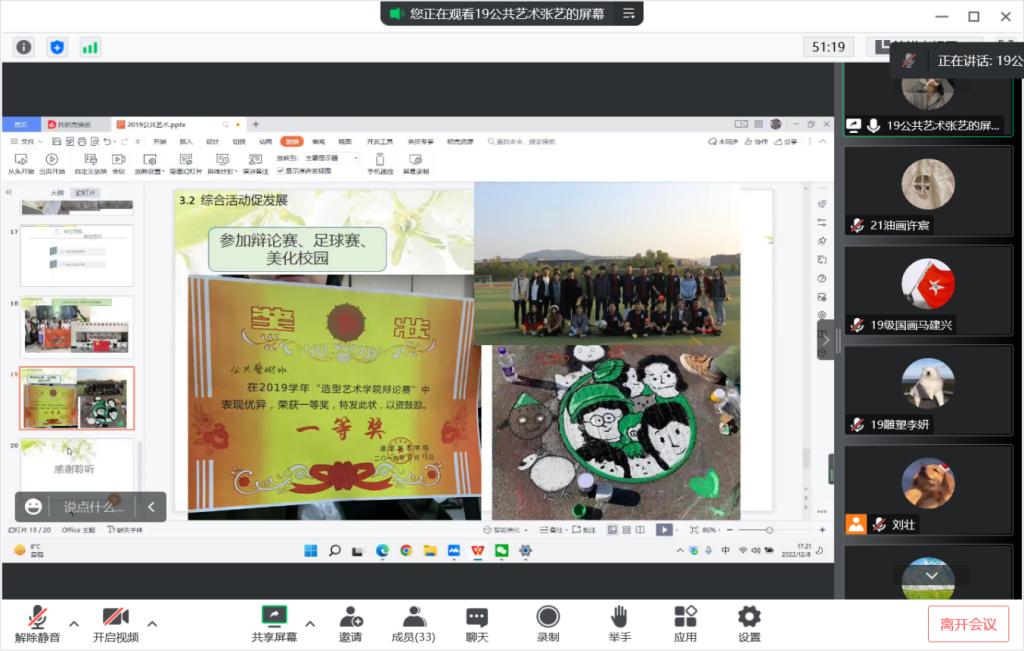Click the 说点什么 chat input
Viewport: 1024px width, 651px height.
pos(94,507)
